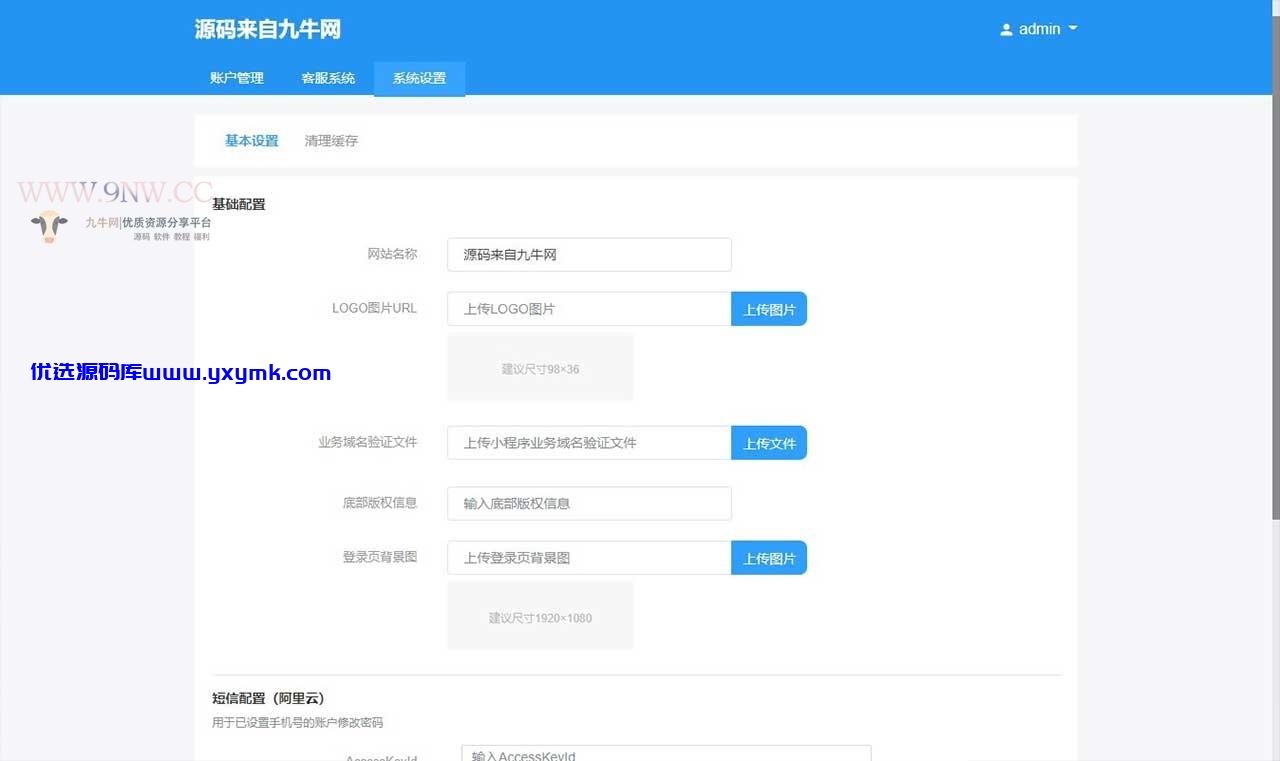Click the 网站名称 label
This screenshot has width=1280, height=761.
tap(392, 254)
